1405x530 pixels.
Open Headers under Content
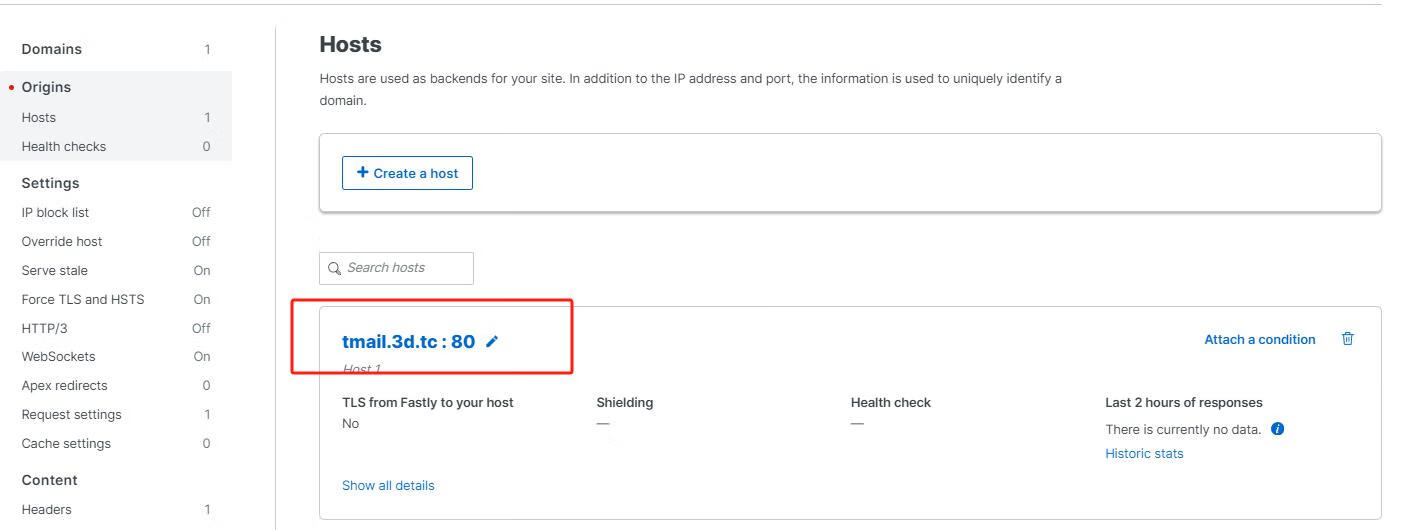[x=46, y=509]
